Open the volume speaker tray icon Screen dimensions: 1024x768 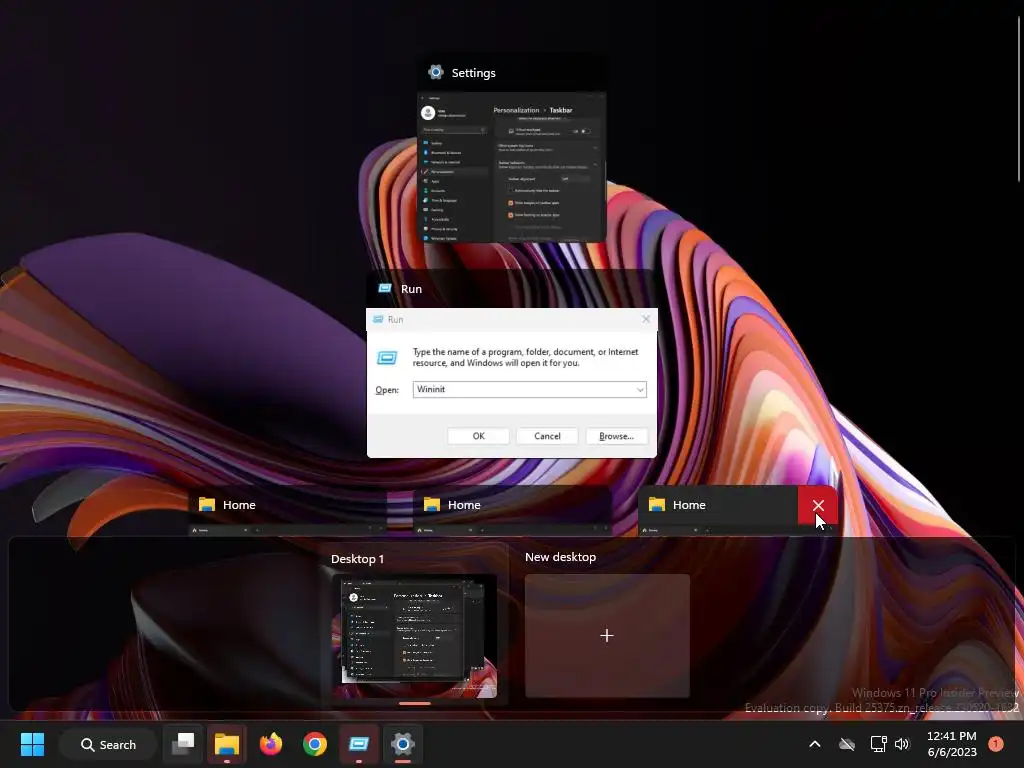[x=902, y=744]
